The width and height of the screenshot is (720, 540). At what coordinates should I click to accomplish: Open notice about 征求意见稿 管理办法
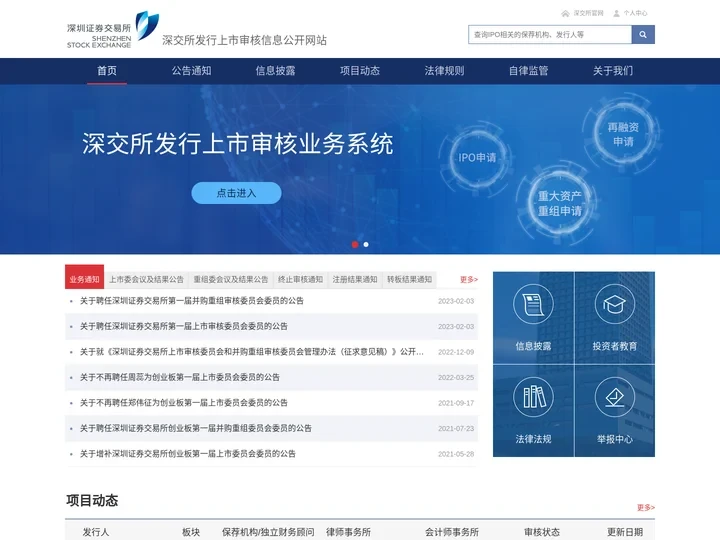[252, 352]
